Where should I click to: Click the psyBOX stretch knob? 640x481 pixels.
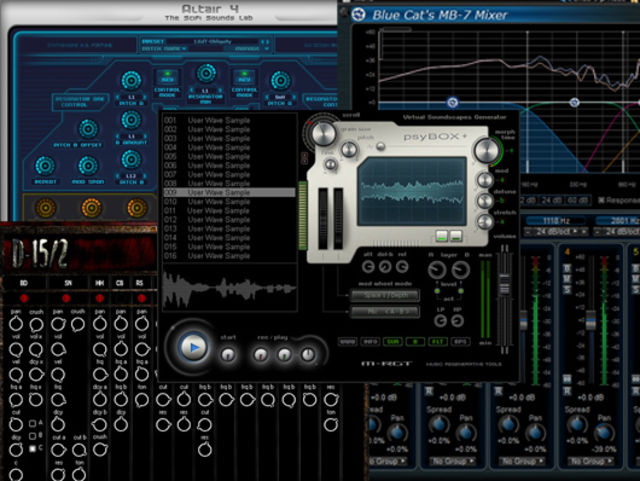tap(485, 222)
